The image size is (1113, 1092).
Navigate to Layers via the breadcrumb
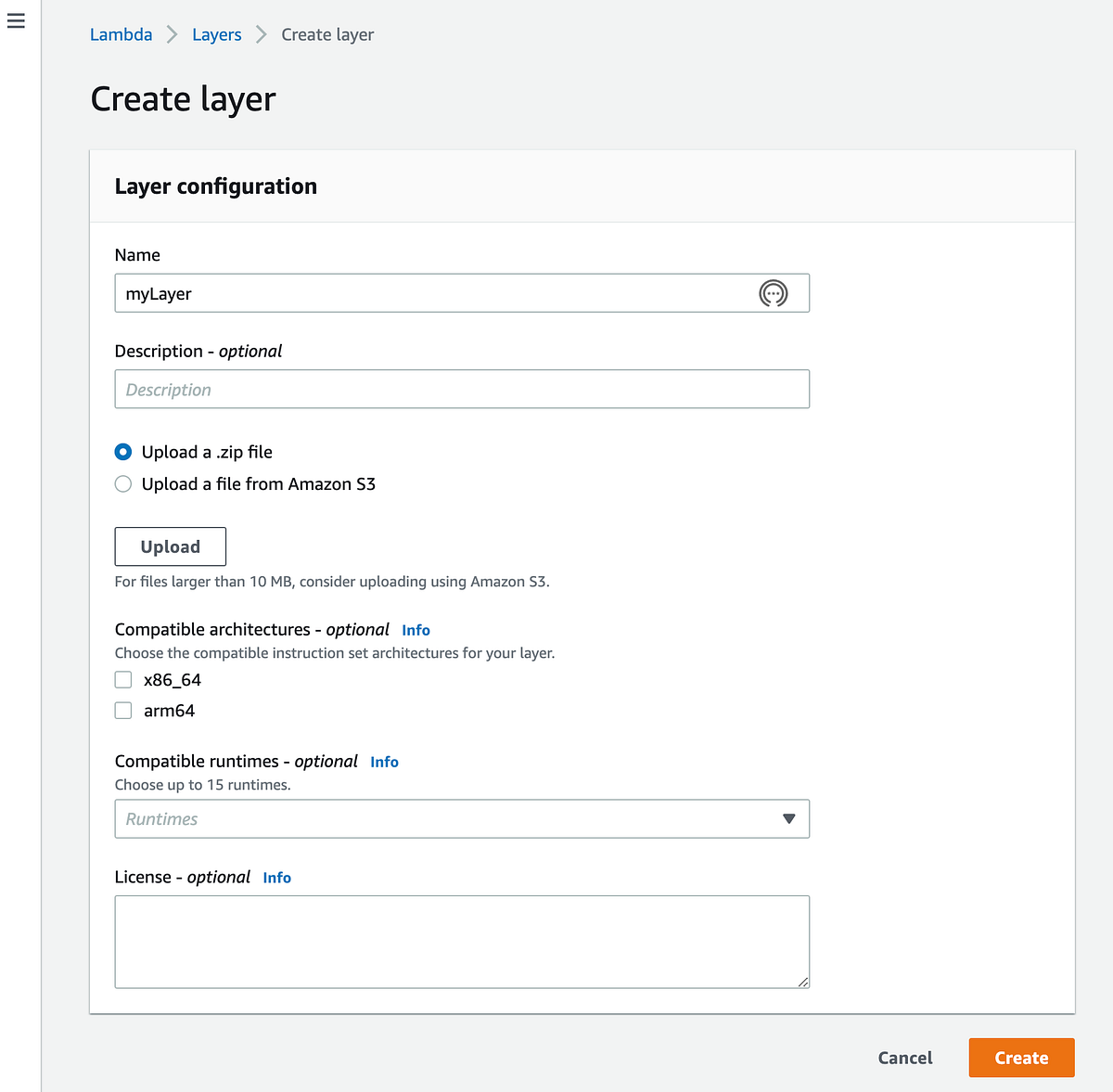[216, 34]
